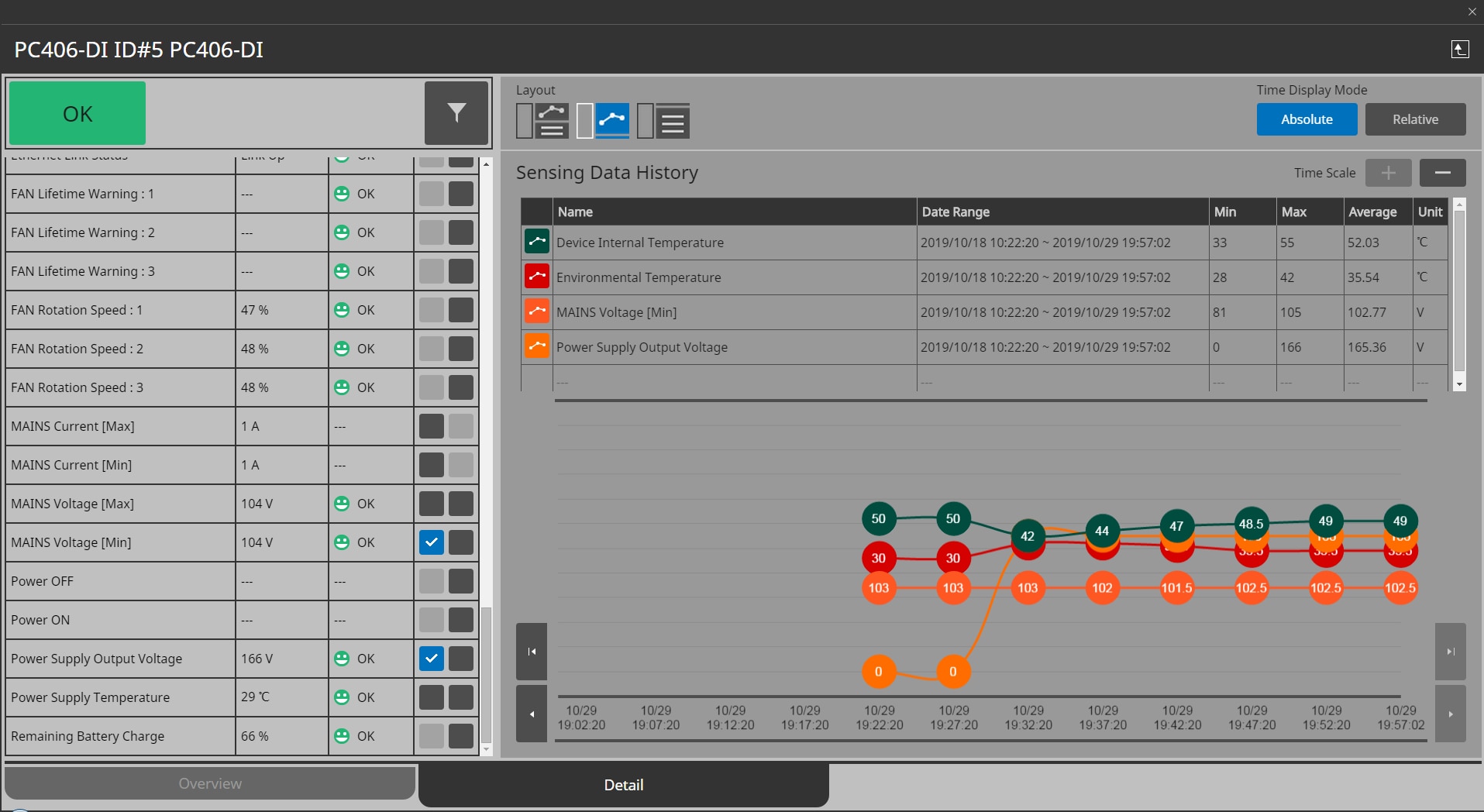Increase the time scale with minus button
The width and height of the screenshot is (1484, 812).
click(x=1442, y=173)
